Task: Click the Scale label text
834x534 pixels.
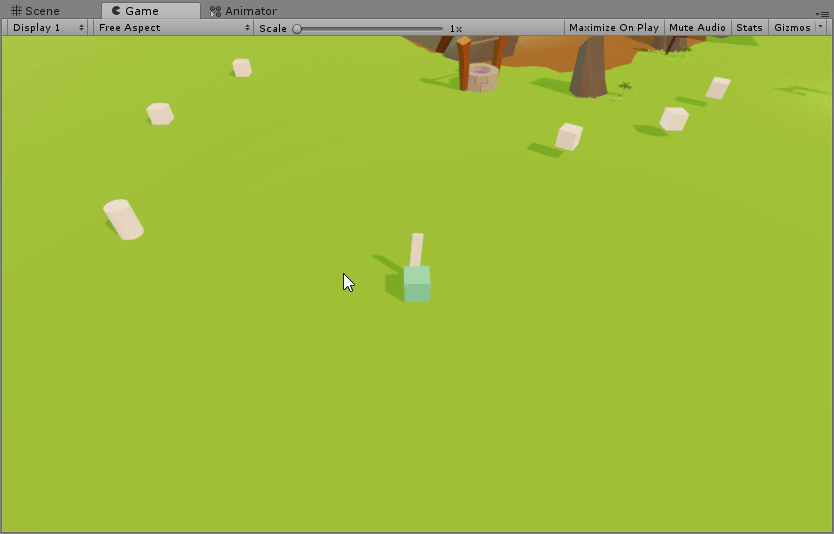Action: pos(273,29)
